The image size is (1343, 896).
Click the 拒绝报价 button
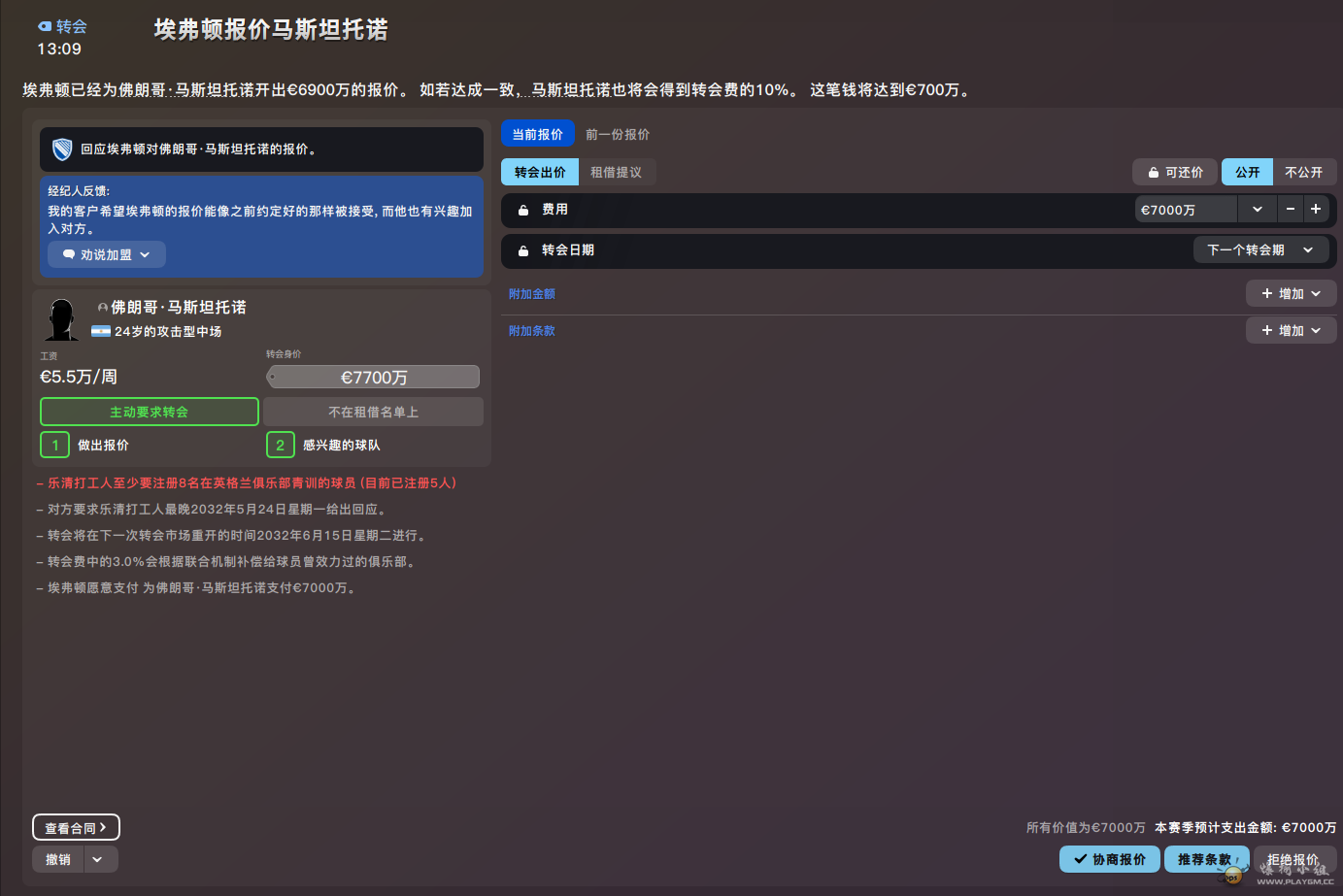pyautogui.click(x=1295, y=859)
